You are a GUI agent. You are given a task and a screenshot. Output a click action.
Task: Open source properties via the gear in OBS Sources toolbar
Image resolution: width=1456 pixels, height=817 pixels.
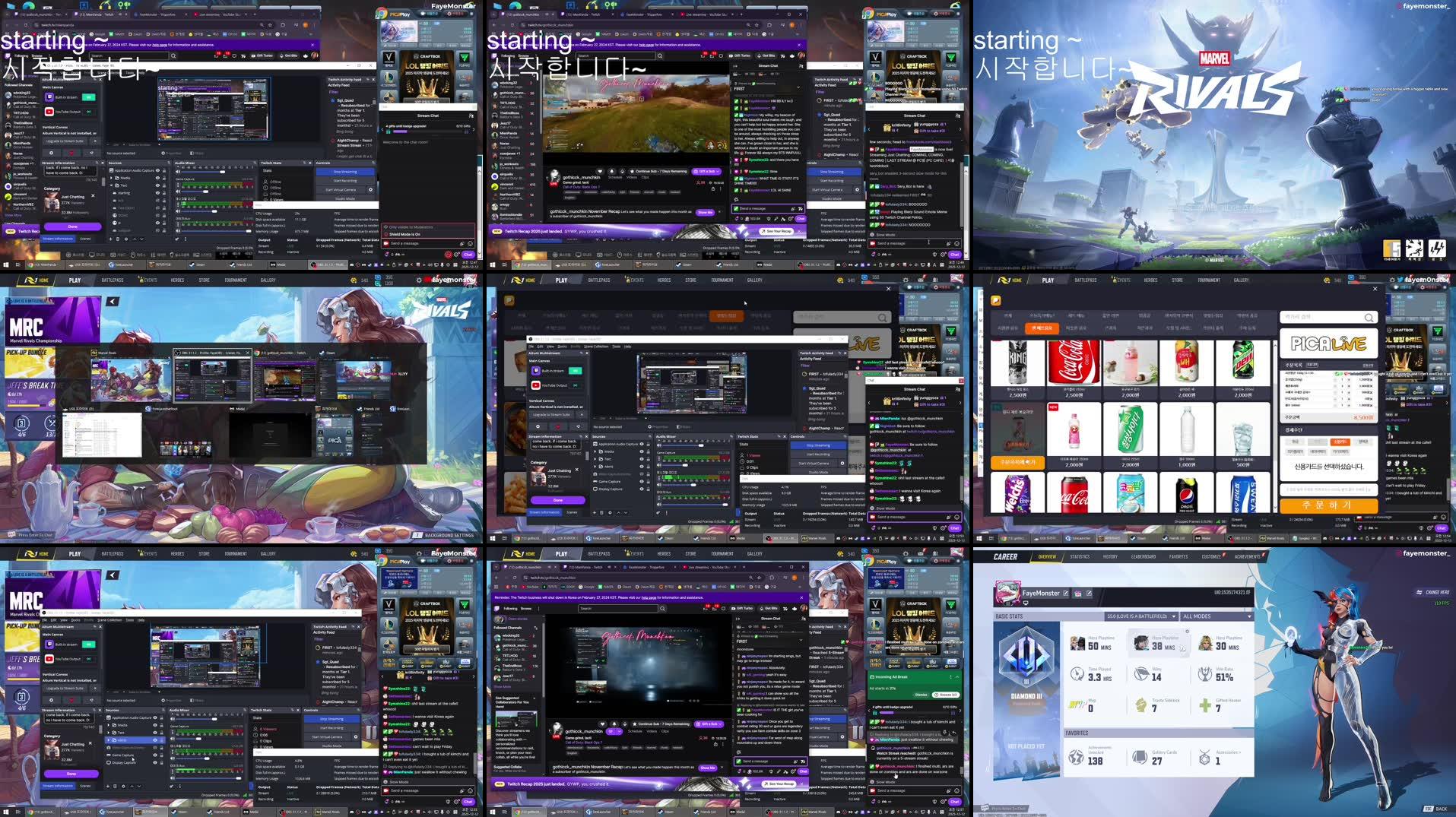pos(123,787)
